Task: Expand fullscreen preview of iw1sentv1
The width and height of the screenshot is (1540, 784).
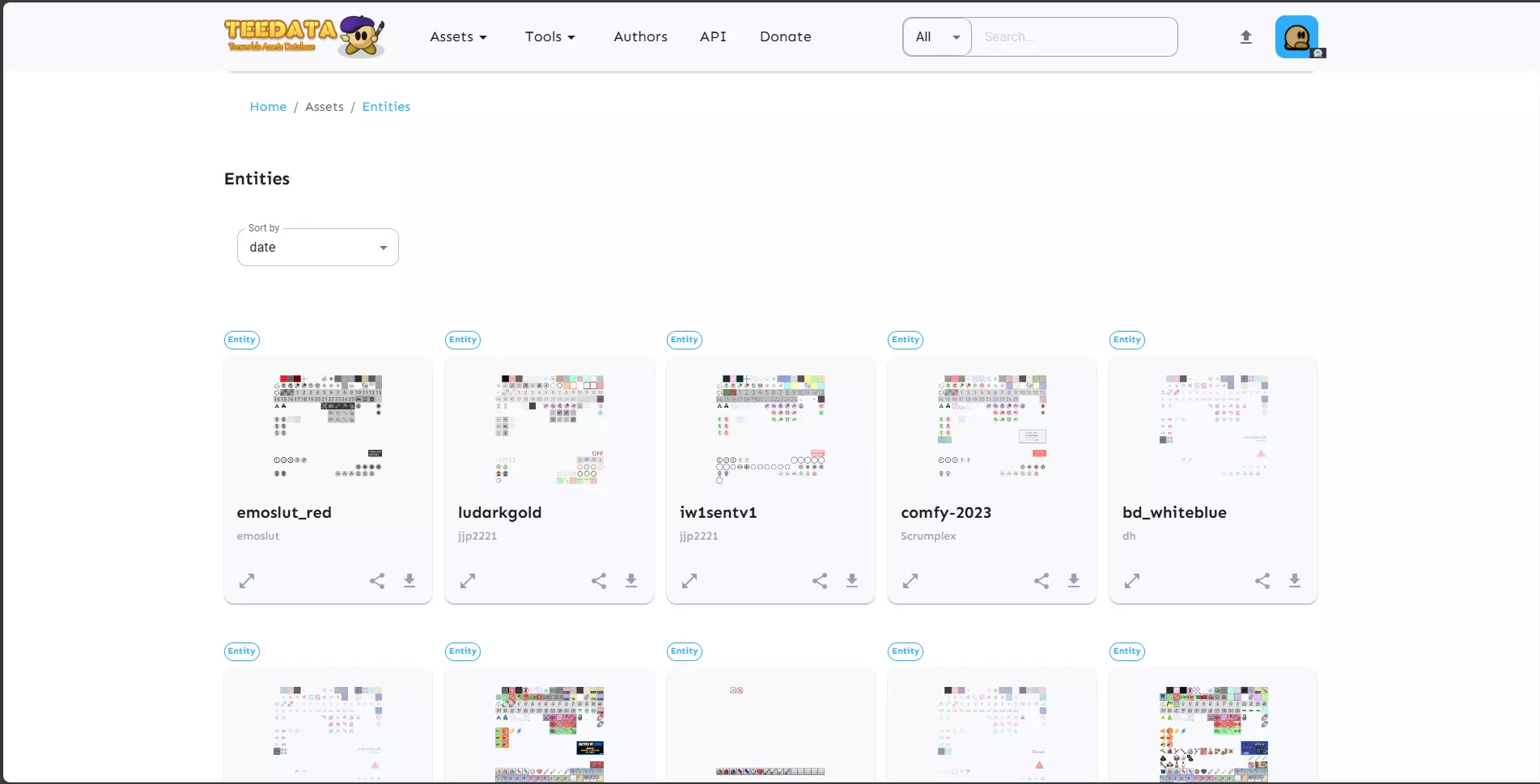Action: click(689, 581)
